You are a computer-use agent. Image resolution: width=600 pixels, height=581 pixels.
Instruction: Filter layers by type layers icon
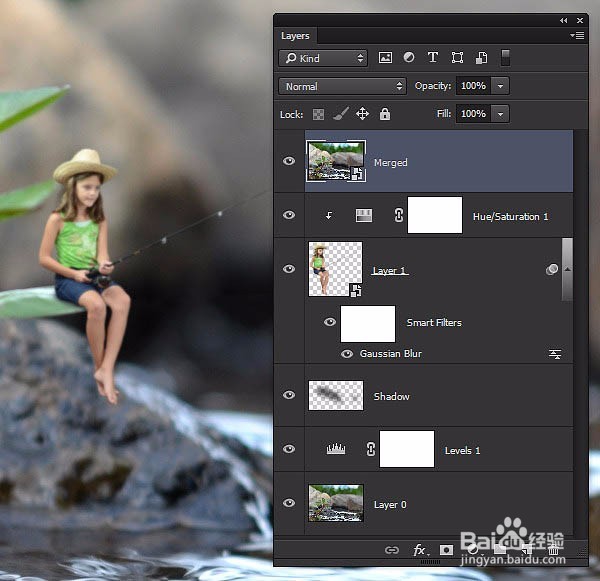click(433, 58)
